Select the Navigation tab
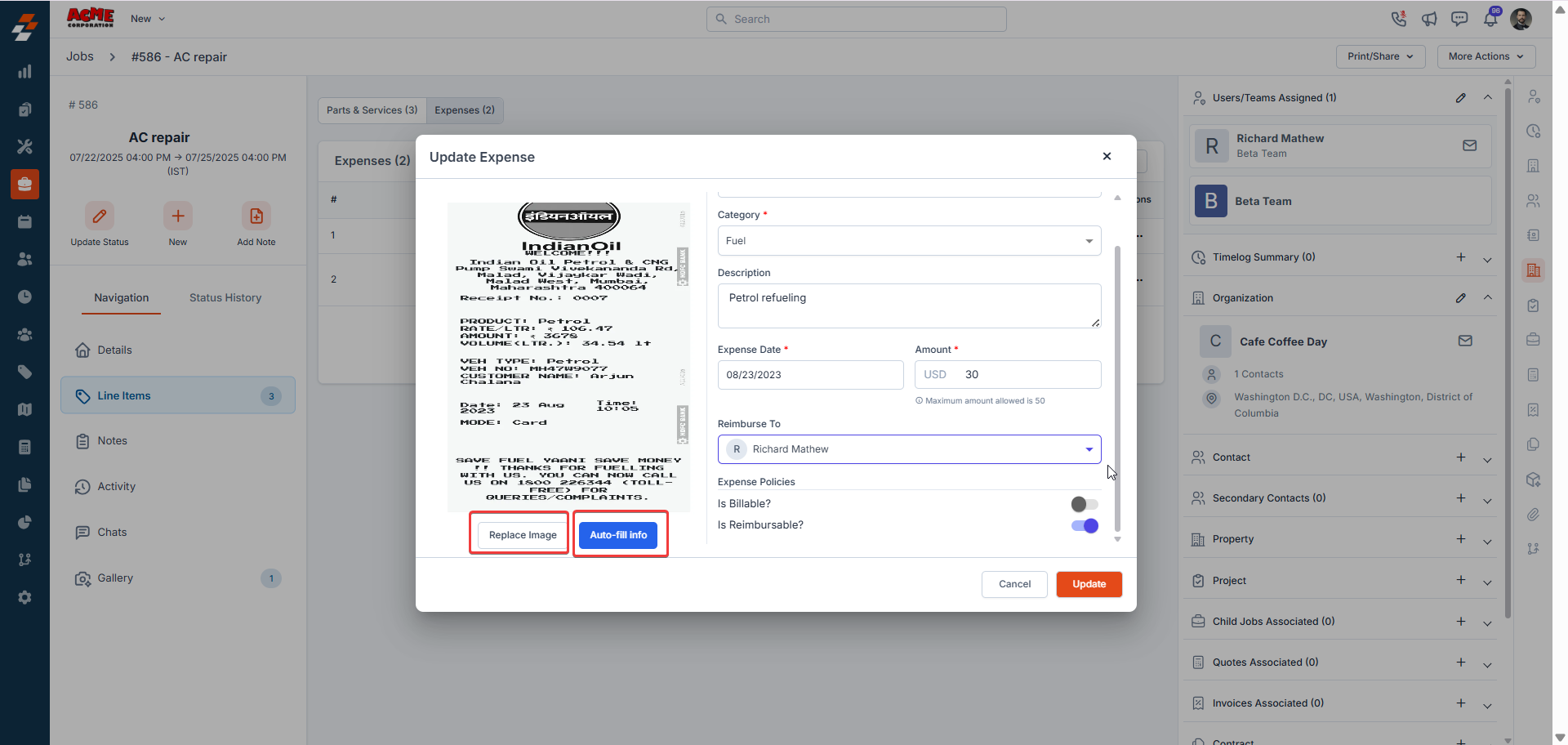Screen dimensions: 1568x745 [121, 298]
